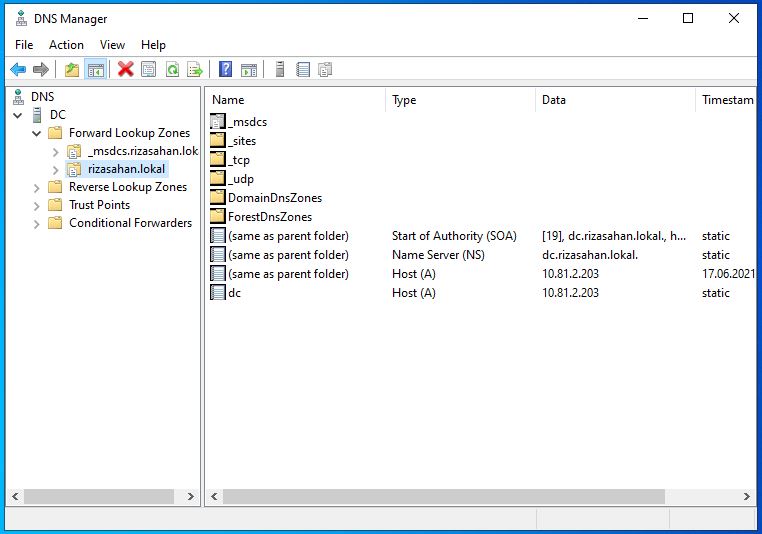This screenshot has height=534, width=762.
Task: Open Properties from the toolbar
Action: click(x=149, y=69)
